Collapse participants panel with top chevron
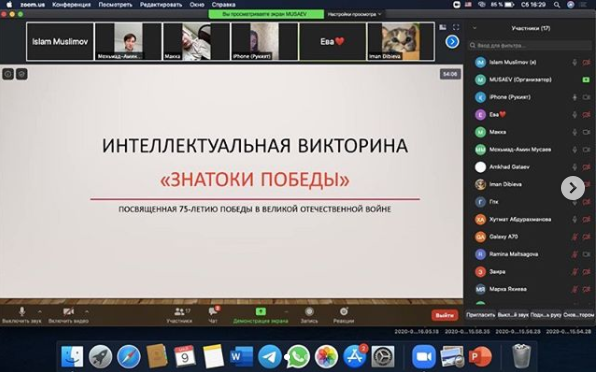The image size is (596, 372). pyautogui.click(x=474, y=28)
